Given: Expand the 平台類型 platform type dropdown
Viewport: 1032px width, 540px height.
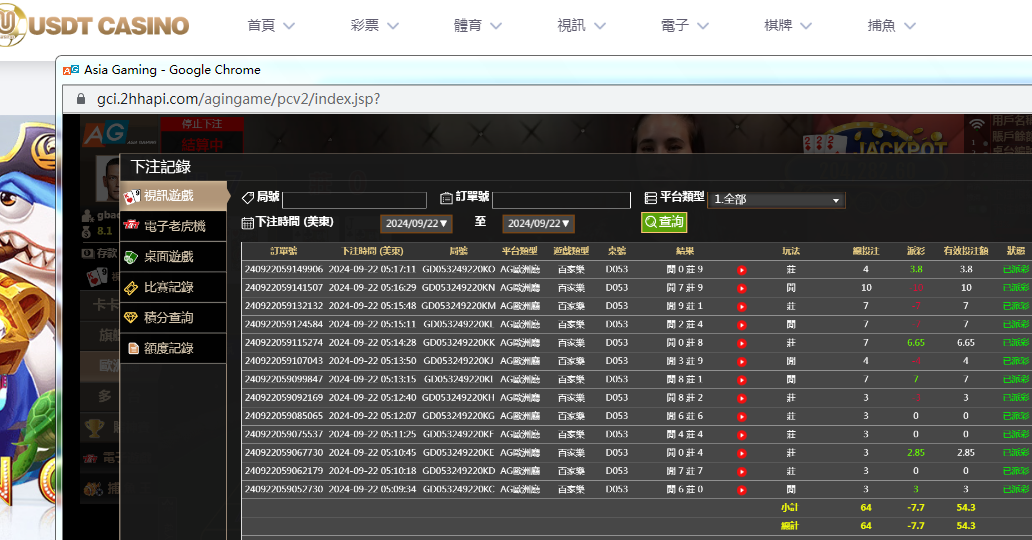Looking at the screenshot, I should coord(776,200).
